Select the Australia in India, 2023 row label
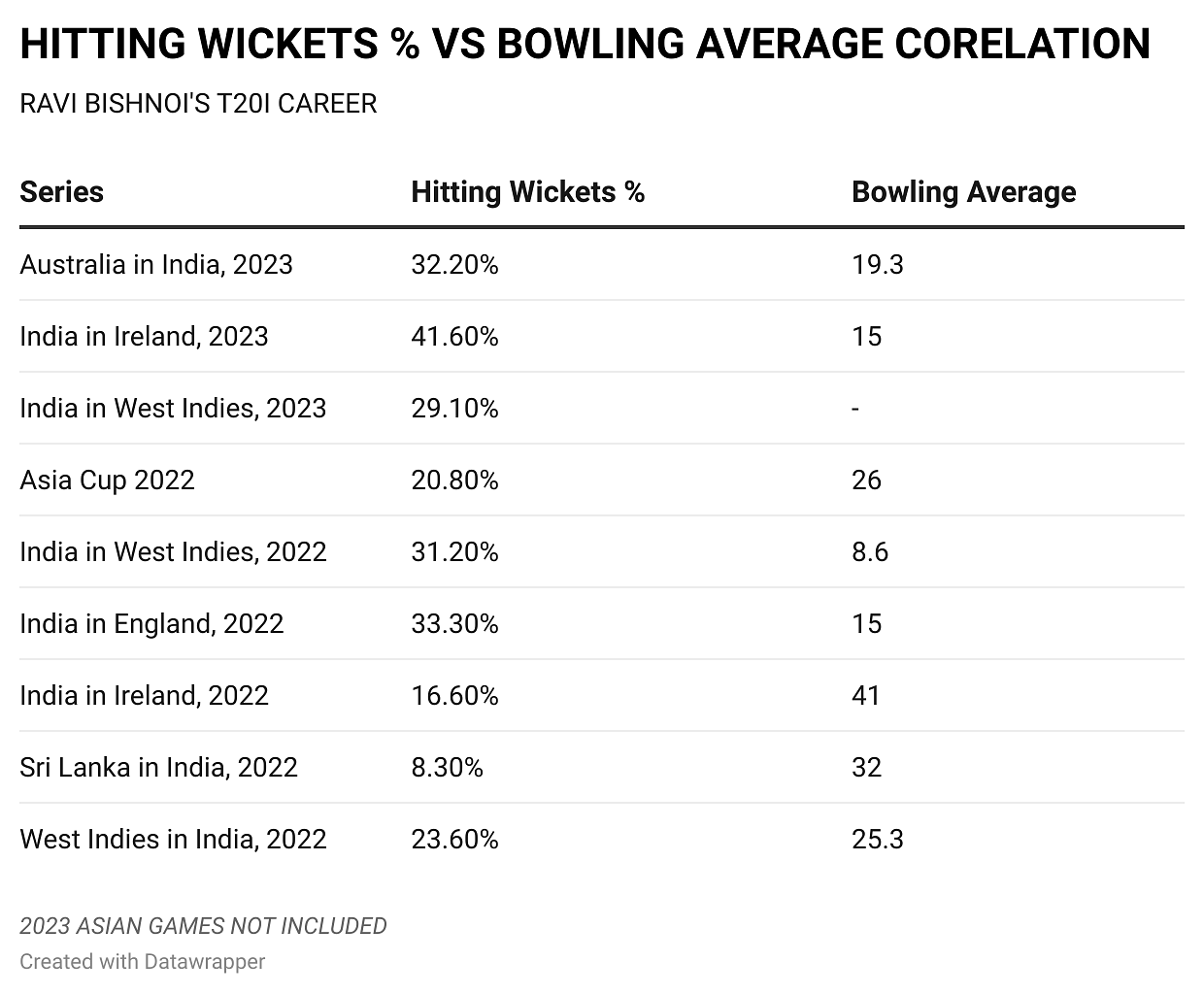This screenshot has width=1204, height=994. pos(155,265)
